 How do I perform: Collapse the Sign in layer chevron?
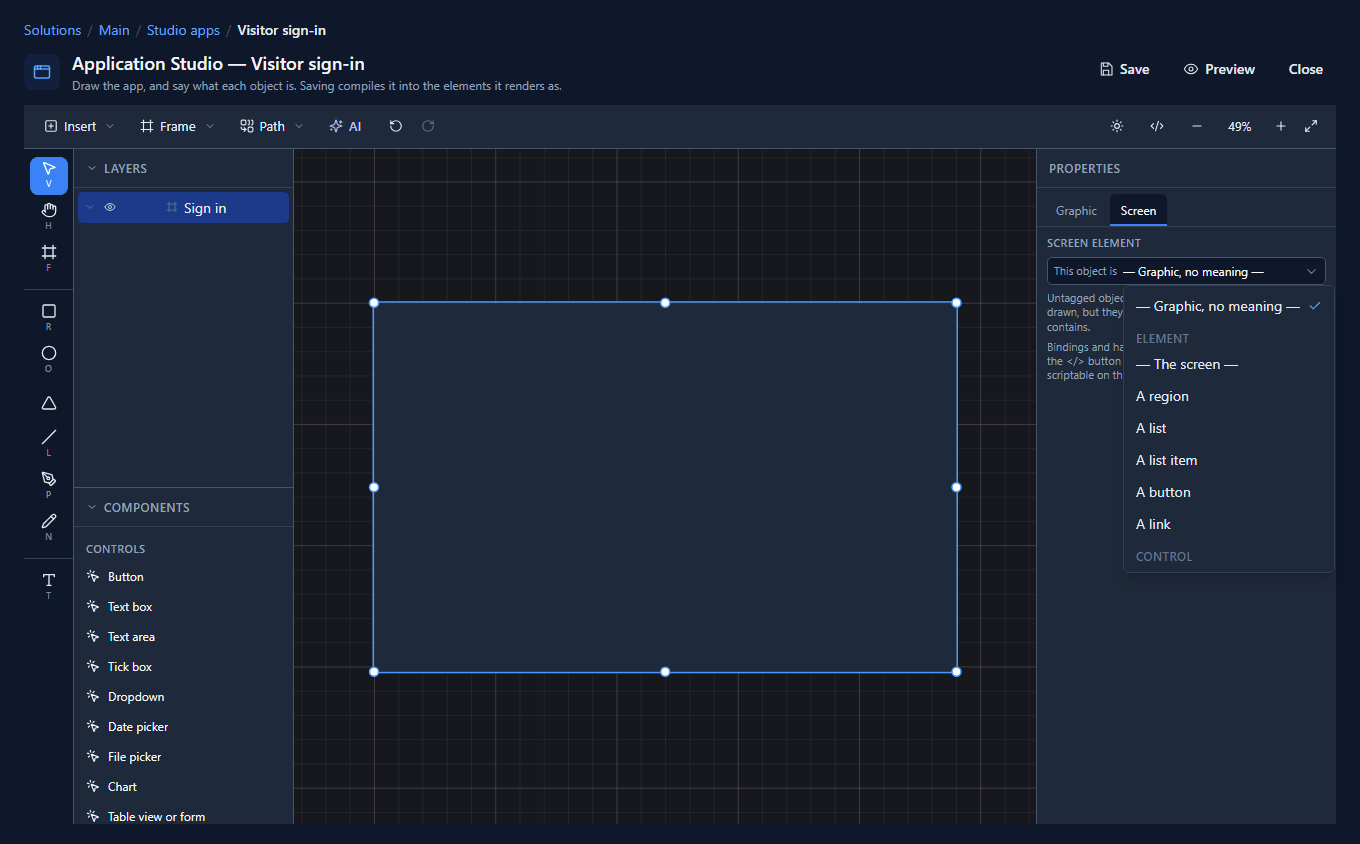point(90,208)
